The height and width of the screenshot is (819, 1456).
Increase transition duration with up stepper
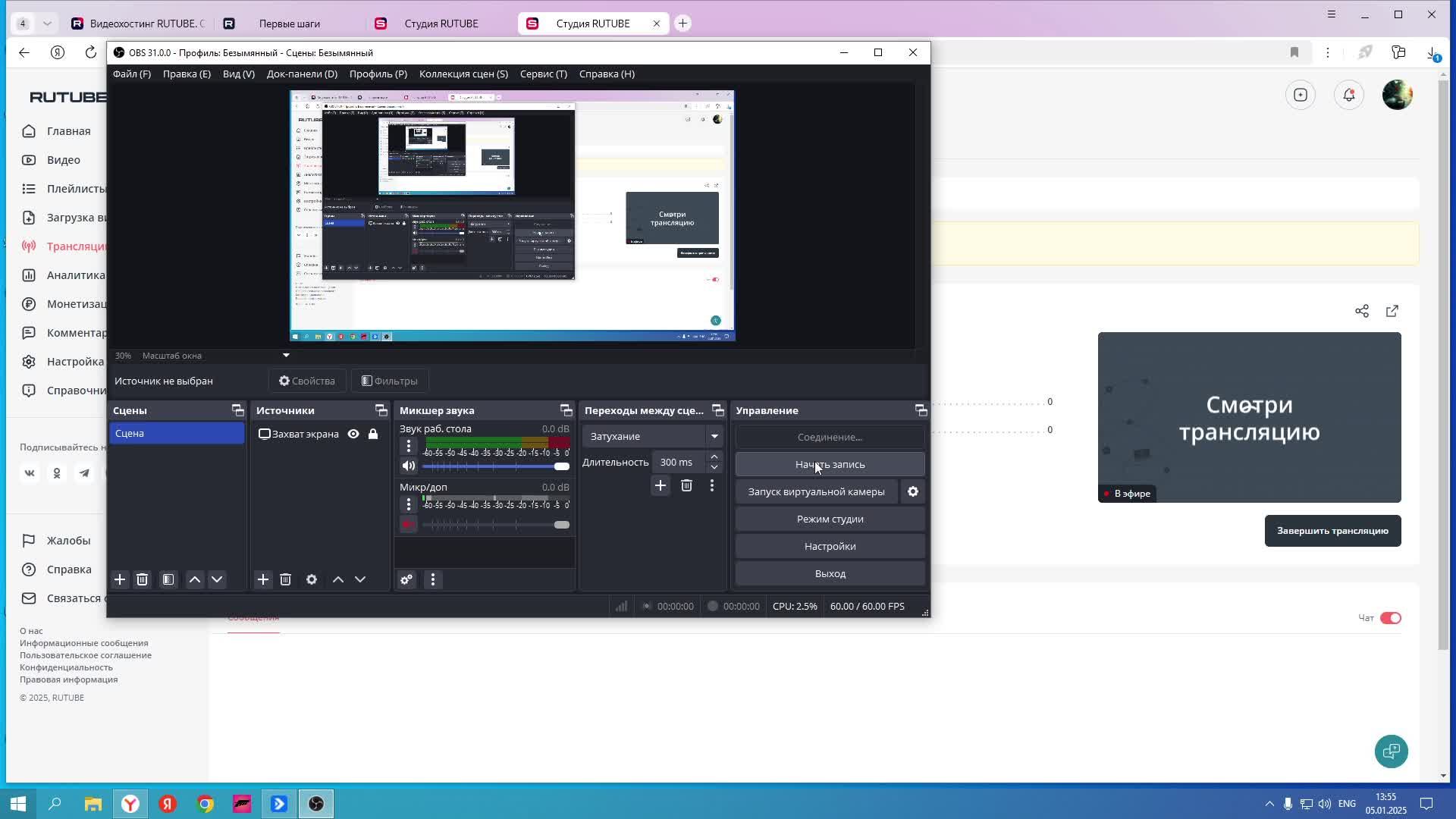pos(714,457)
